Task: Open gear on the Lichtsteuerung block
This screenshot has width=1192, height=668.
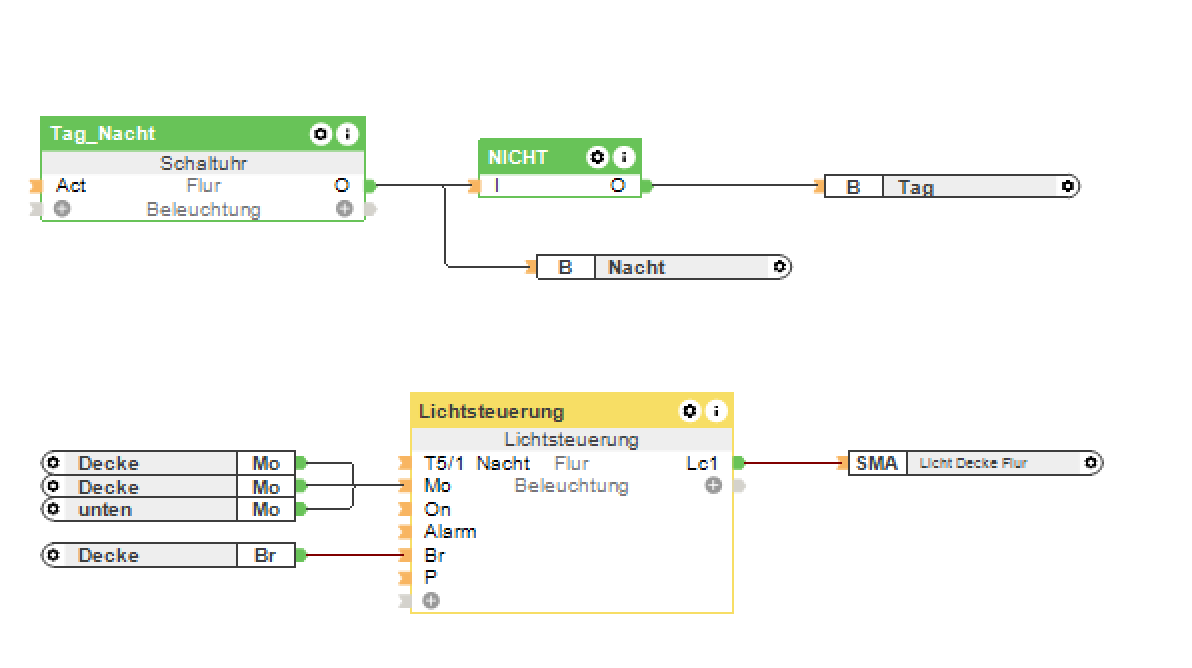Action: tap(690, 411)
